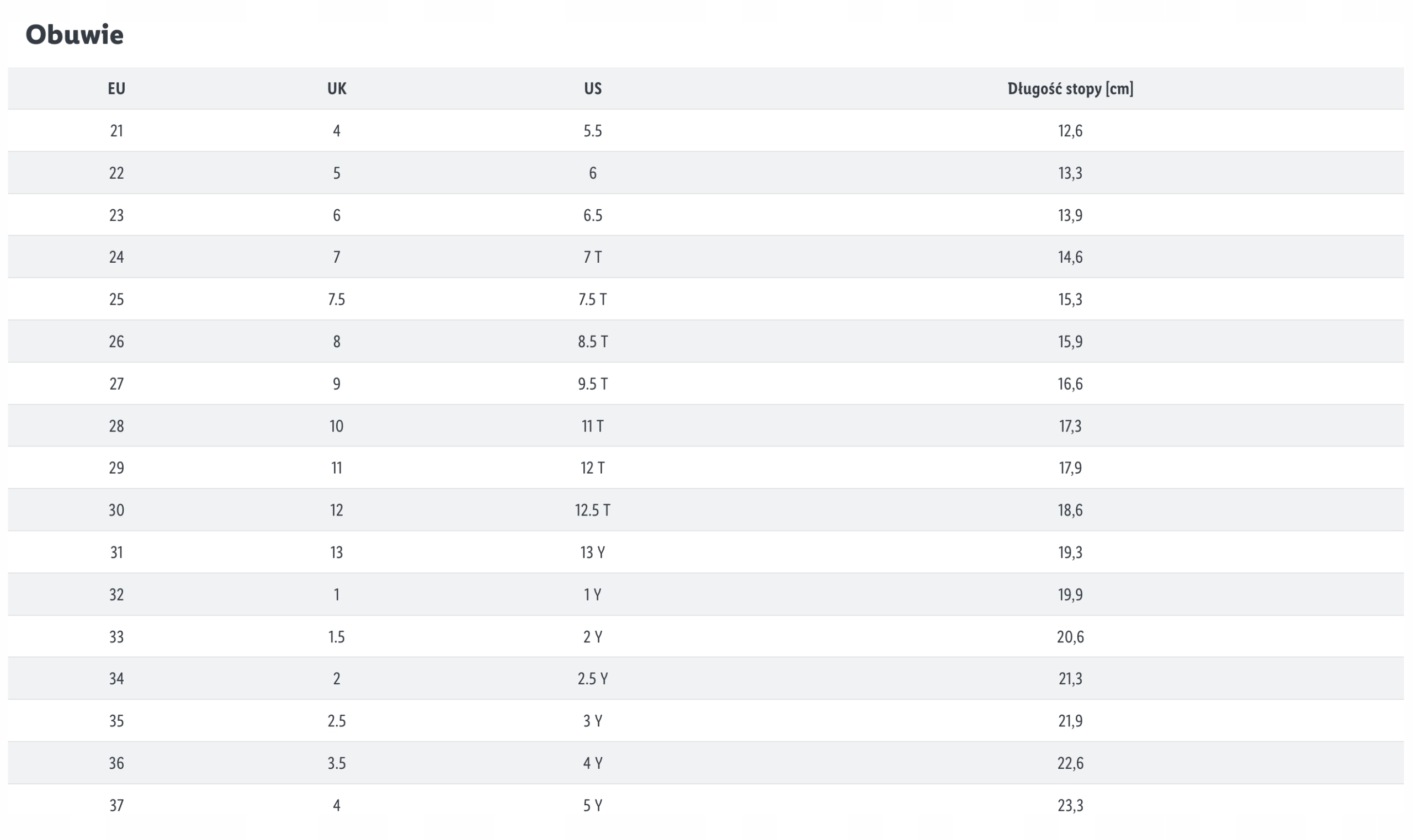Select US size 12.5 T cell
This screenshot has width=1413, height=840.
click(593, 511)
